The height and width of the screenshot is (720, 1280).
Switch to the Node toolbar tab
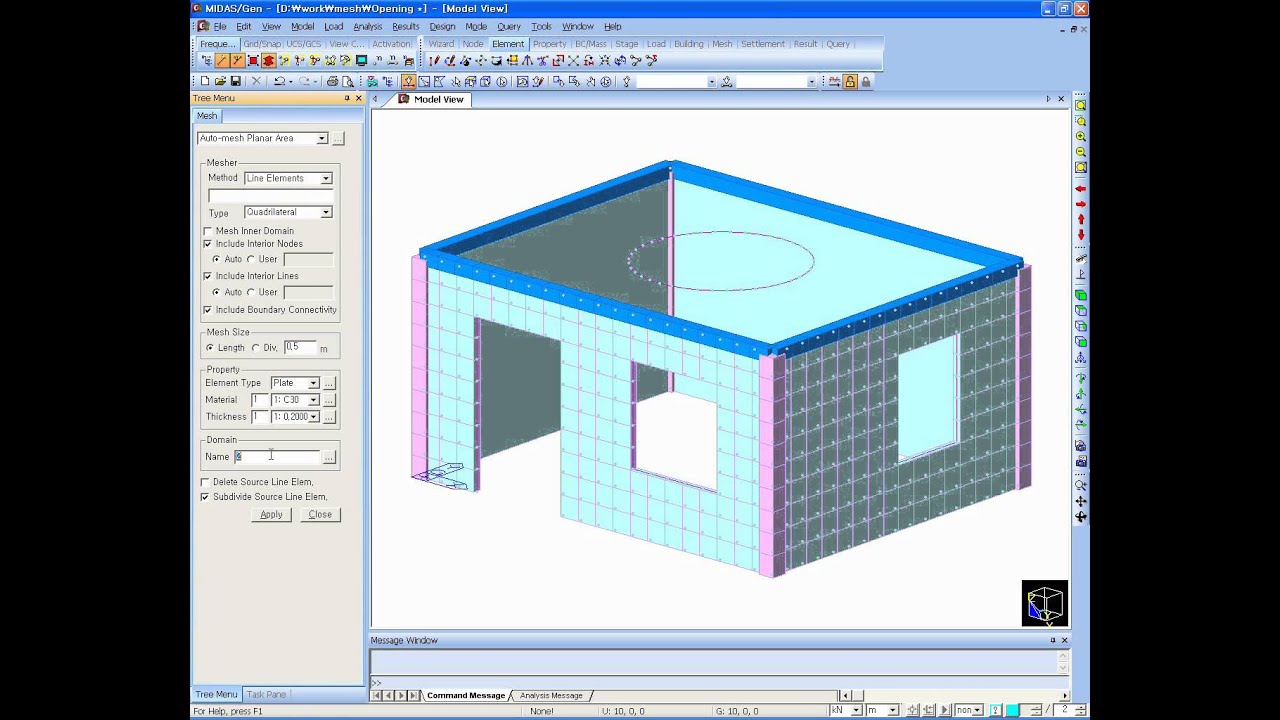(x=473, y=44)
